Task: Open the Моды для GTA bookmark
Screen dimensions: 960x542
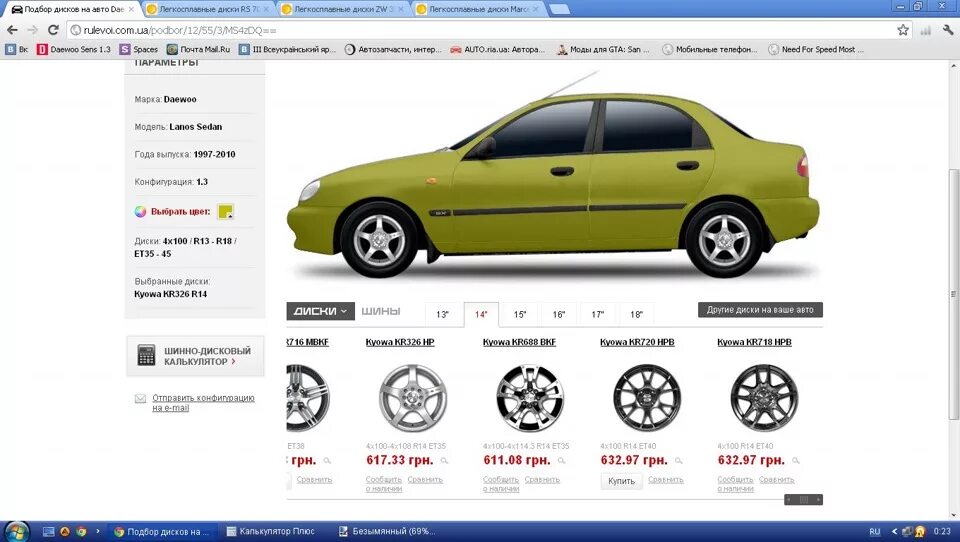Action: coord(603,50)
